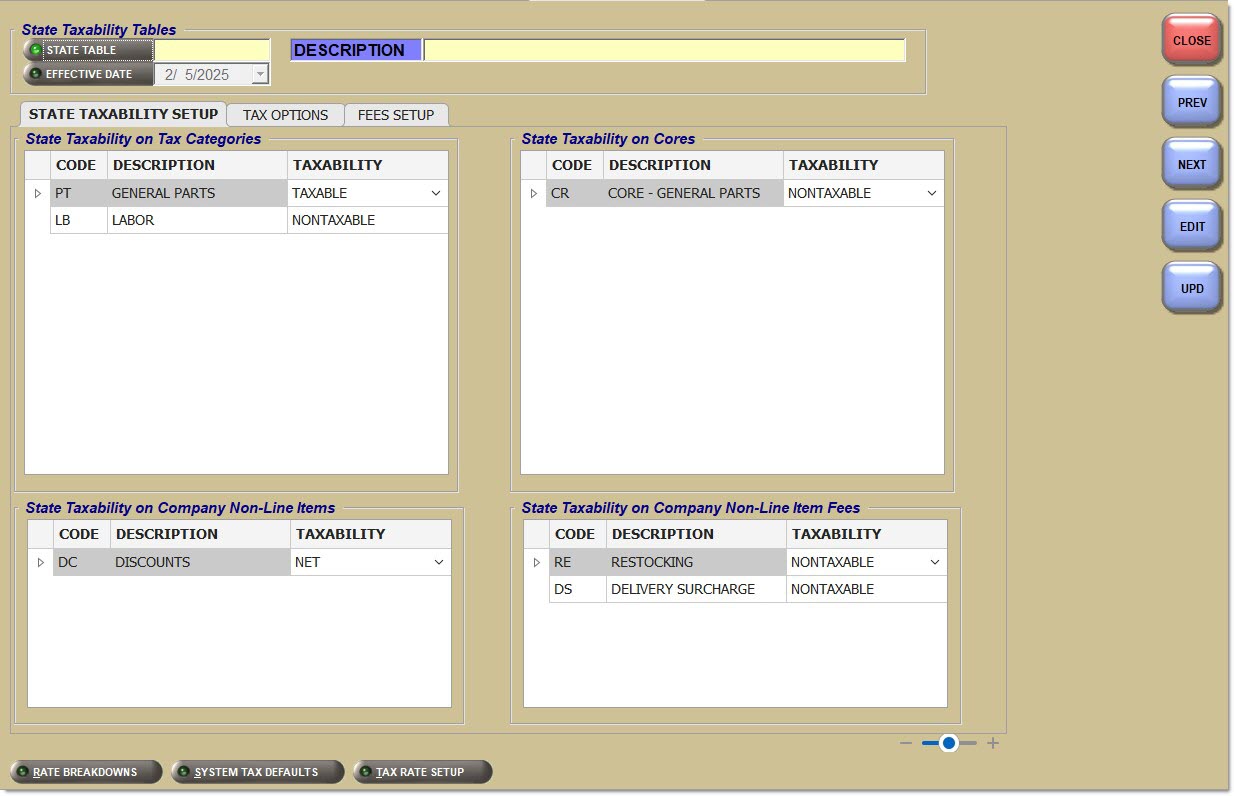Click the zoom in plus icon
The height and width of the screenshot is (796, 1234).
pyautogui.click(x=993, y=743)
